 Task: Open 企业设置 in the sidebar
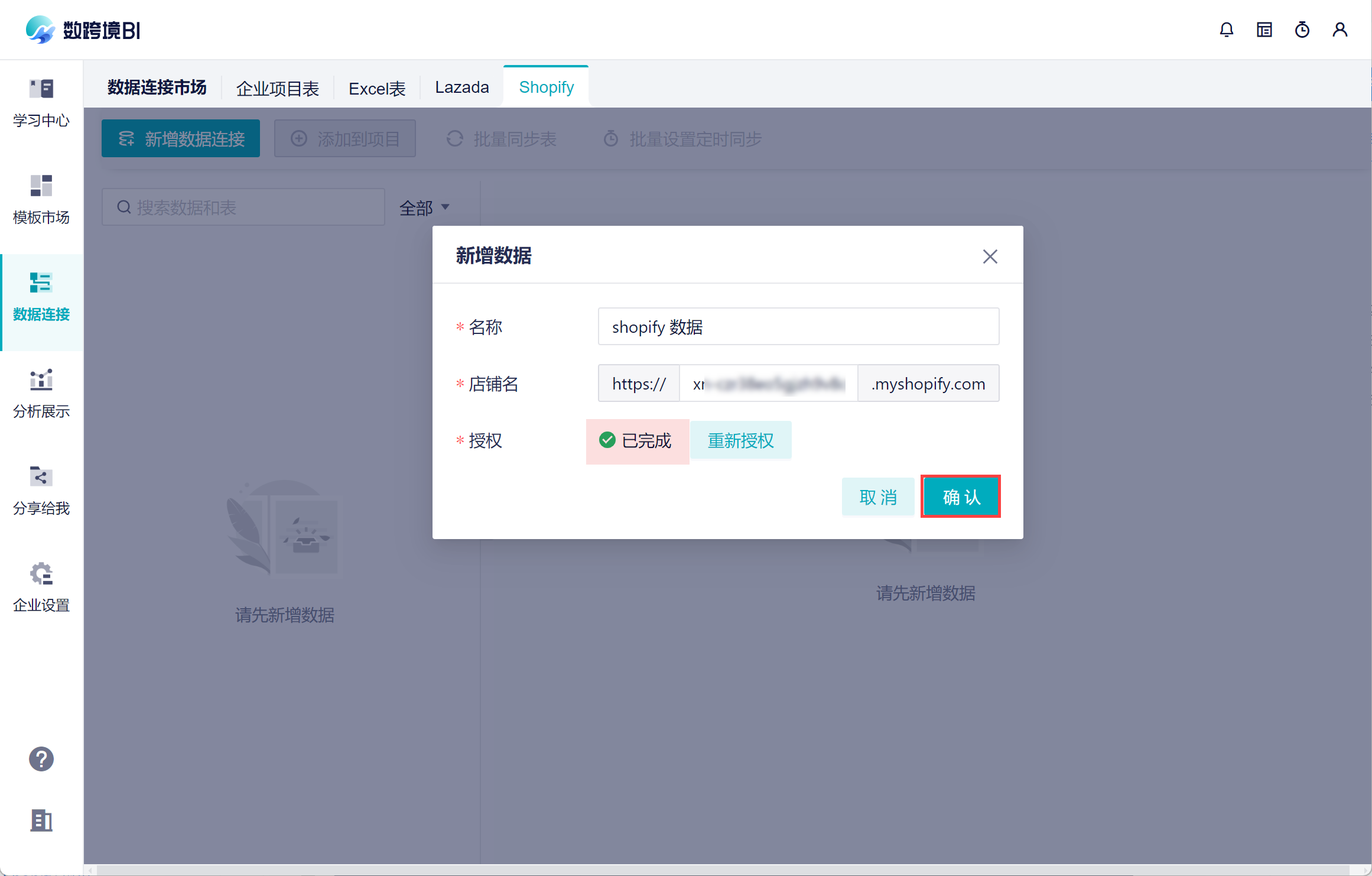tap(41, 588)
